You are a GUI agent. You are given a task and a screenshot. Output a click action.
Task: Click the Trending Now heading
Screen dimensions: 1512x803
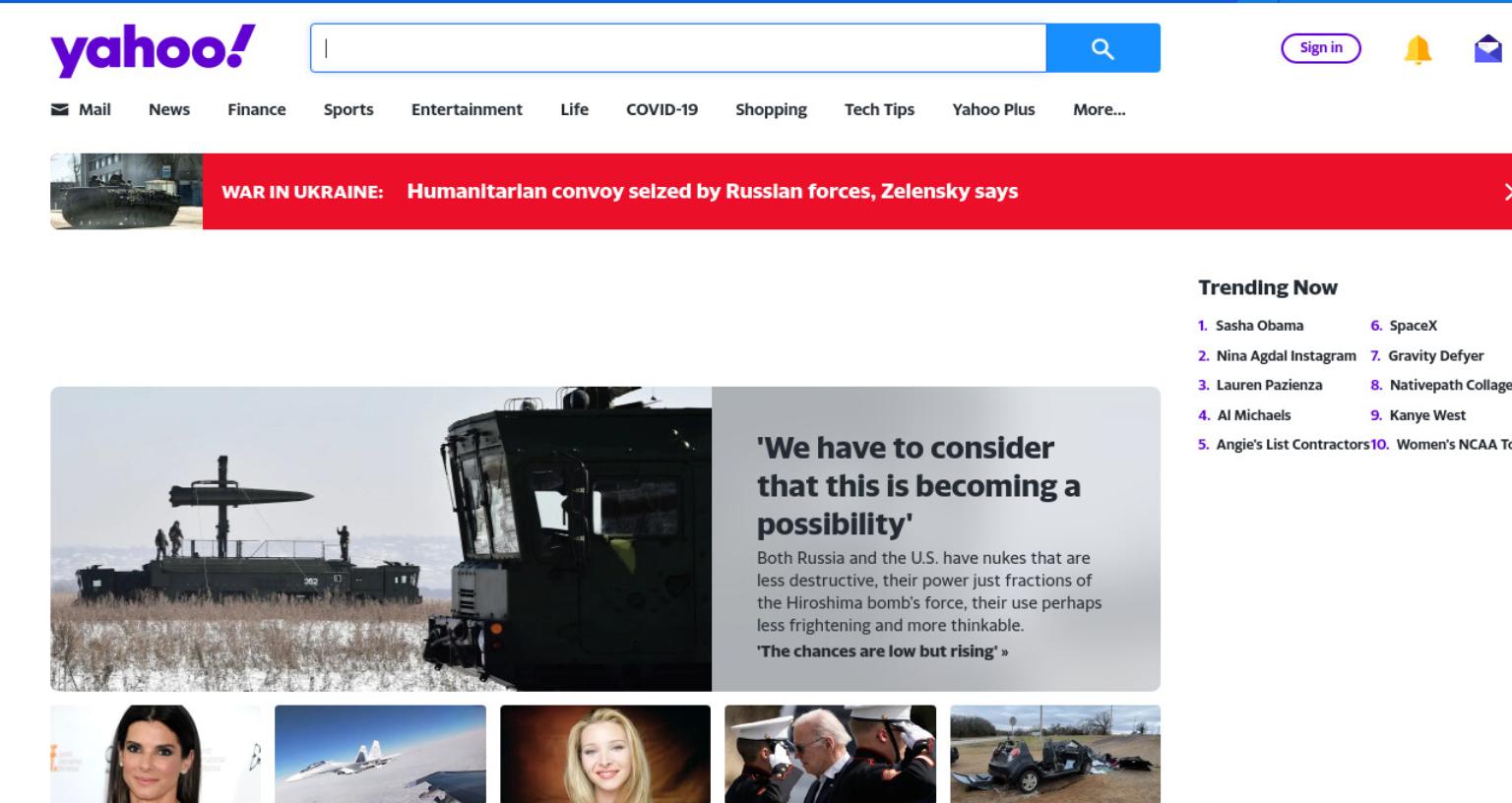1268,287
